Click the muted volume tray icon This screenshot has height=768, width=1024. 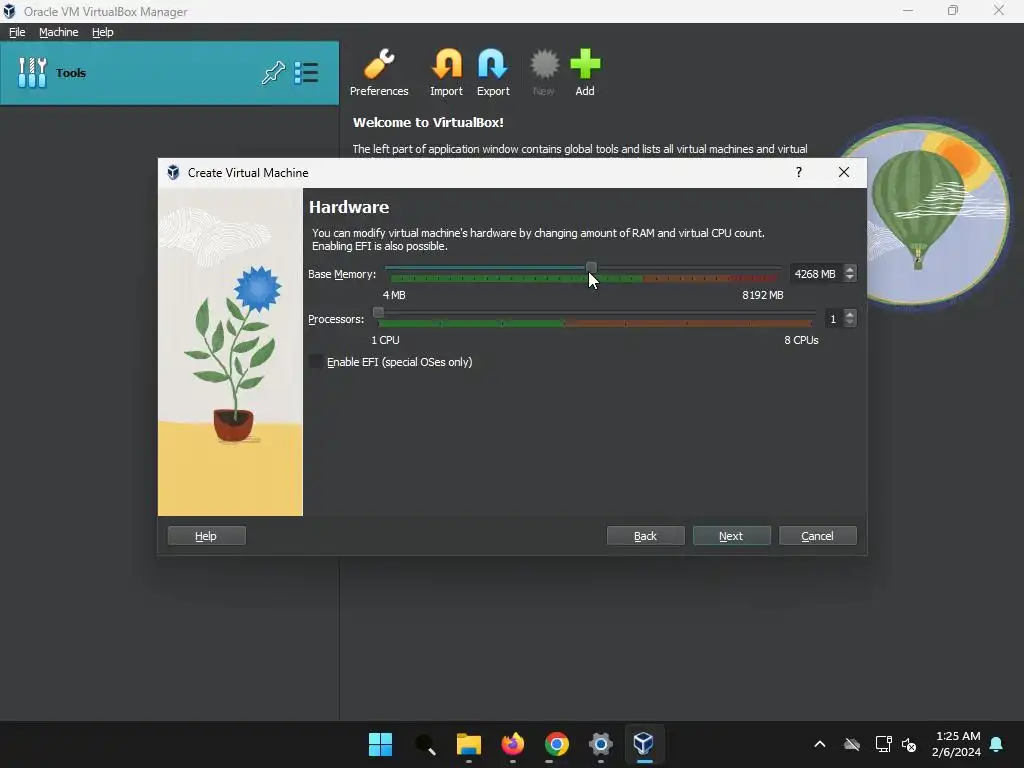[x=909, y=744]
